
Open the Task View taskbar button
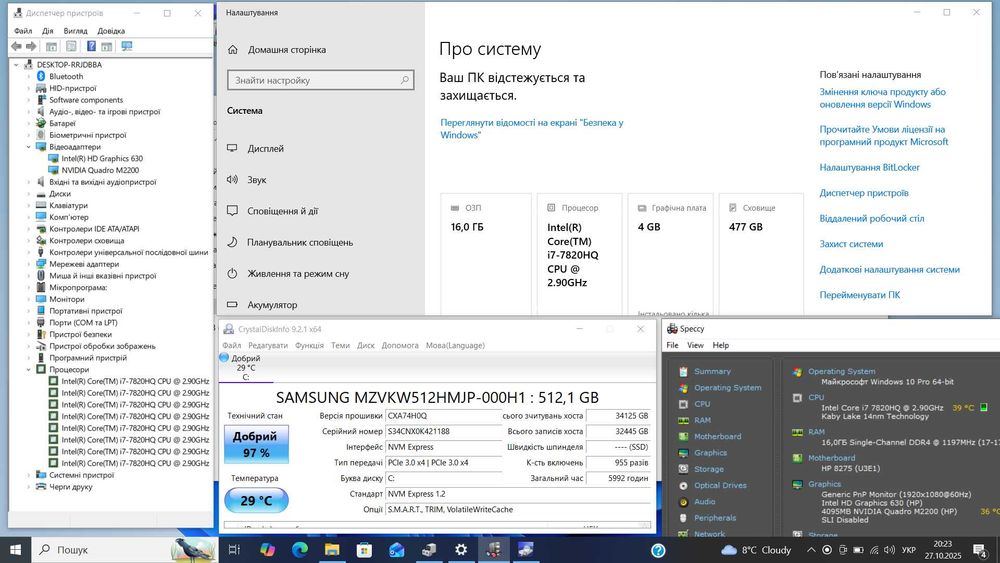(234, 550)
